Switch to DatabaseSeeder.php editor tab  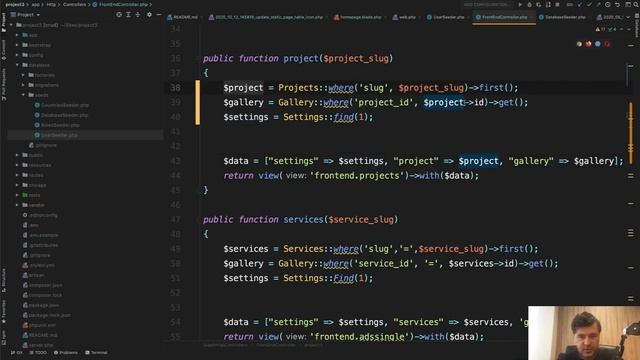pyautogui.click(x=562, y=17)
